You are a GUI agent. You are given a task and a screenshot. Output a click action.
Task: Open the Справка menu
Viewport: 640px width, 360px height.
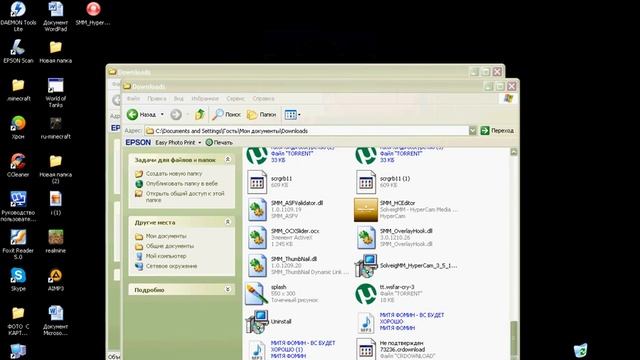pyautogui.click(x=263, y=99)
